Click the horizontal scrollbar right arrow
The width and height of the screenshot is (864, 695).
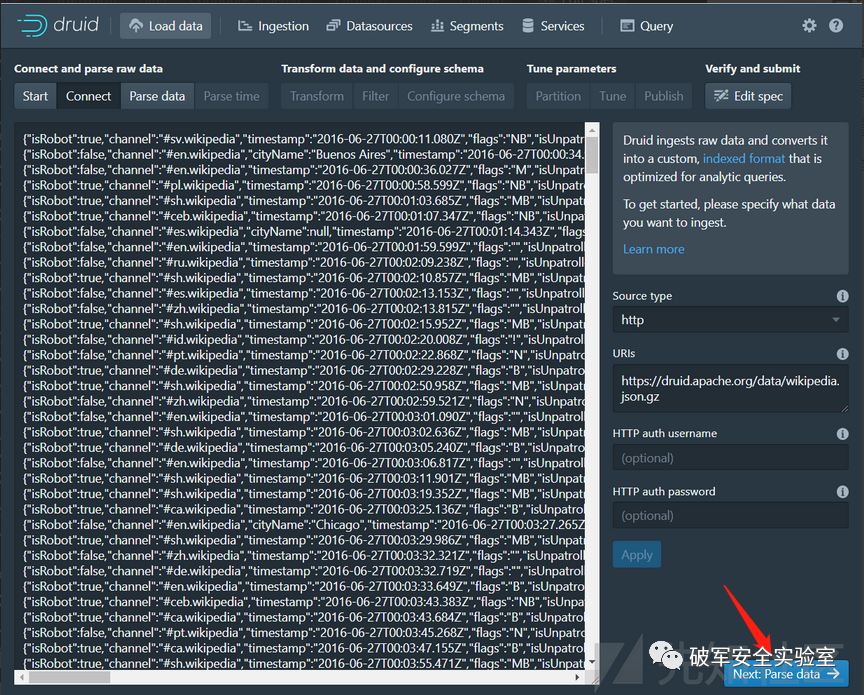click(577, 677)
